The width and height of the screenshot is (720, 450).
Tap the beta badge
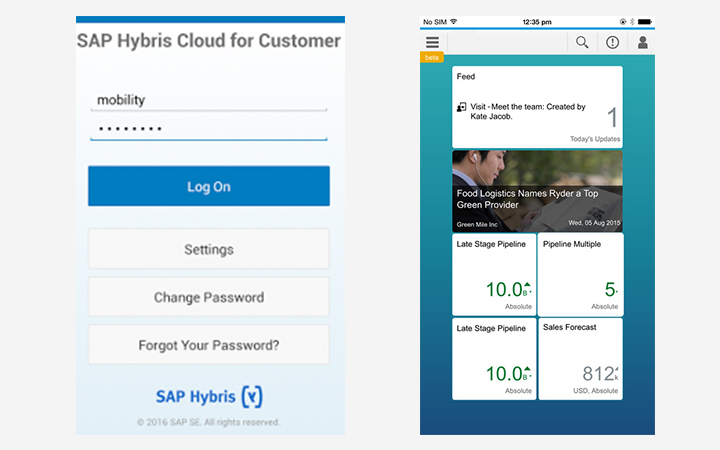[x=432, y=57]
